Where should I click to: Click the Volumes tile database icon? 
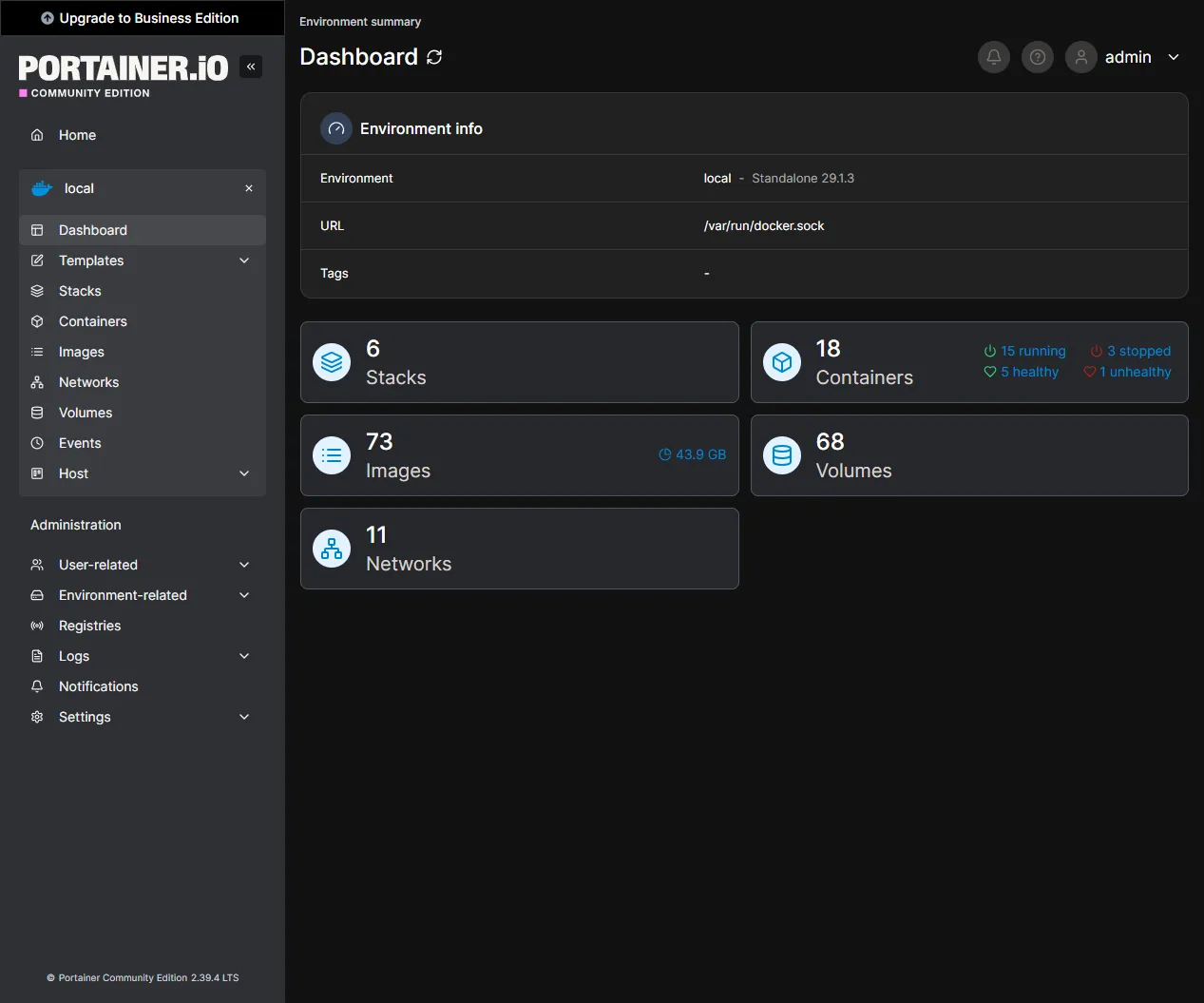coord(782,455)
